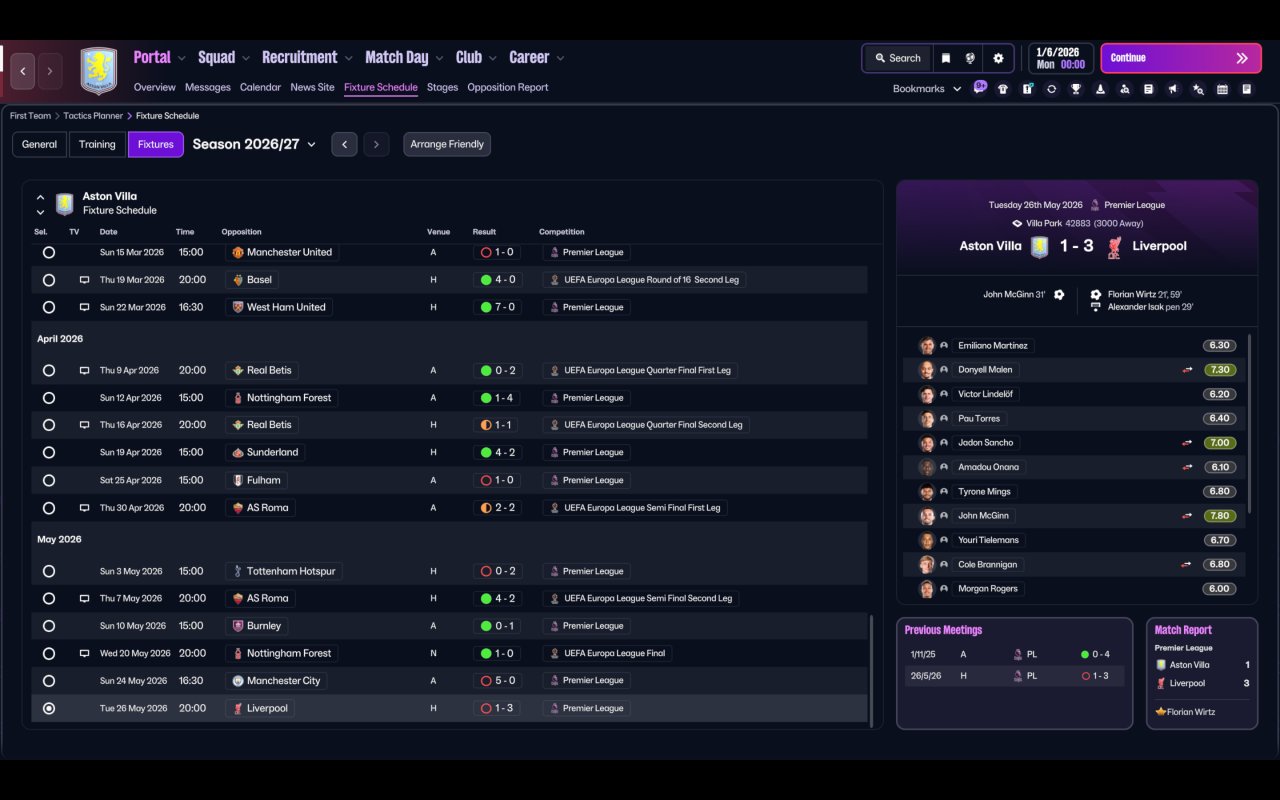Collapse the Aston Villa Fixture Schedule panel
The image size is (1280, 800).
(40, 197)
